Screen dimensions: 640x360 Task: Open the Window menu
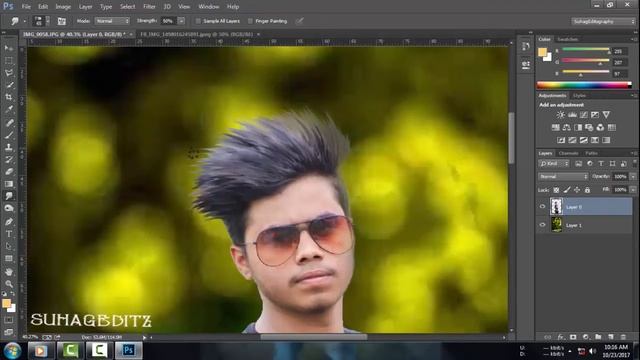click(x=209, y=7)
